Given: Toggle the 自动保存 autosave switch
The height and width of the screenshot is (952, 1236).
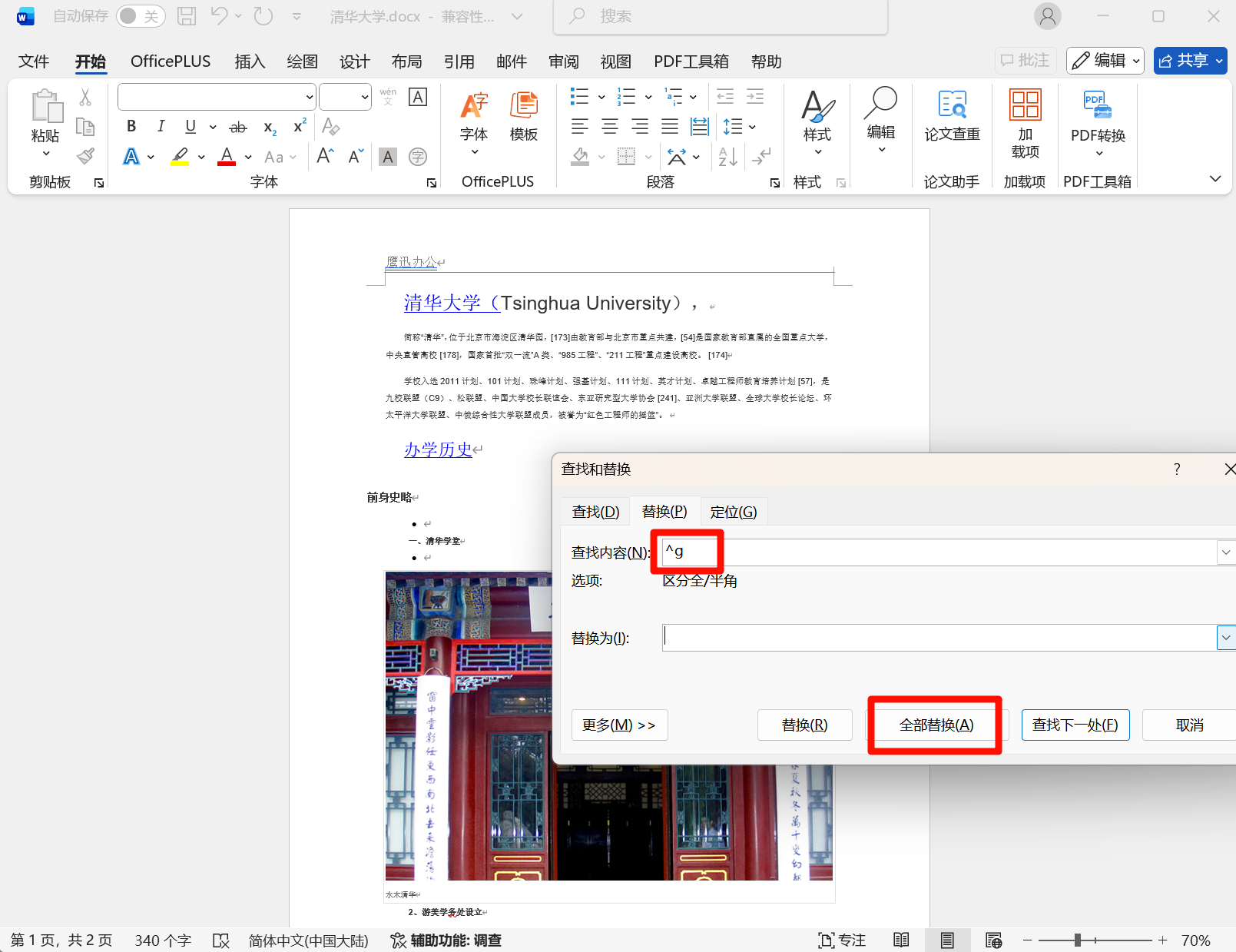Looking at the screenshot, I should click(141, 15).
